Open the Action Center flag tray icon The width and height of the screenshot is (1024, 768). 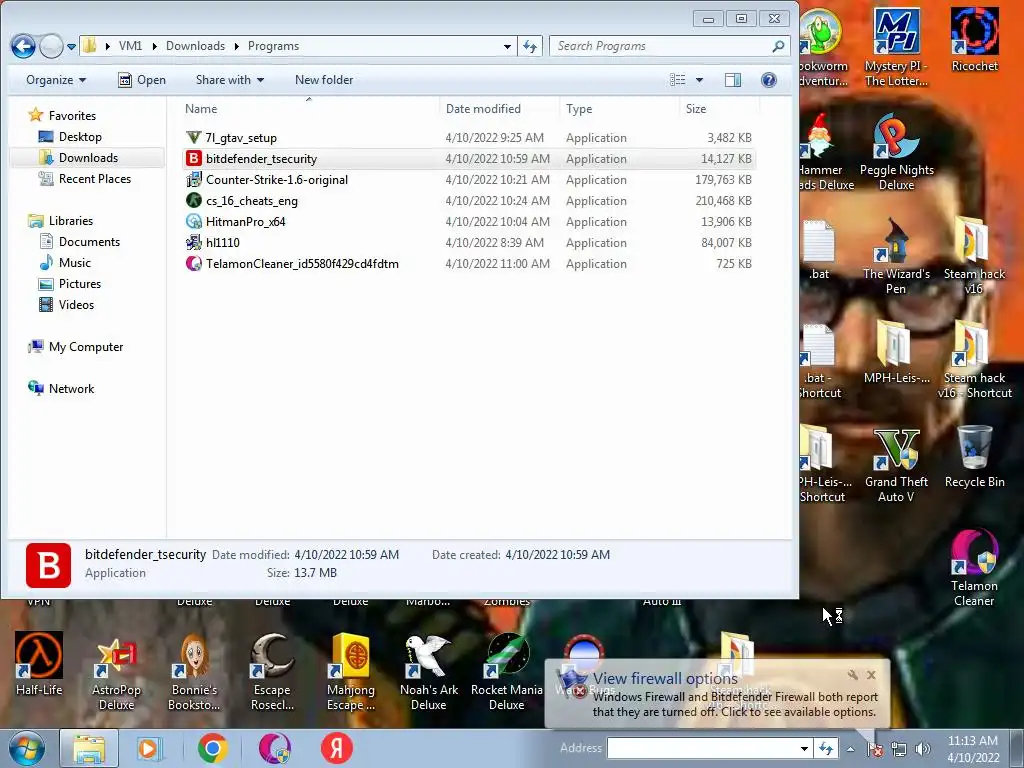tap(875, 749)
